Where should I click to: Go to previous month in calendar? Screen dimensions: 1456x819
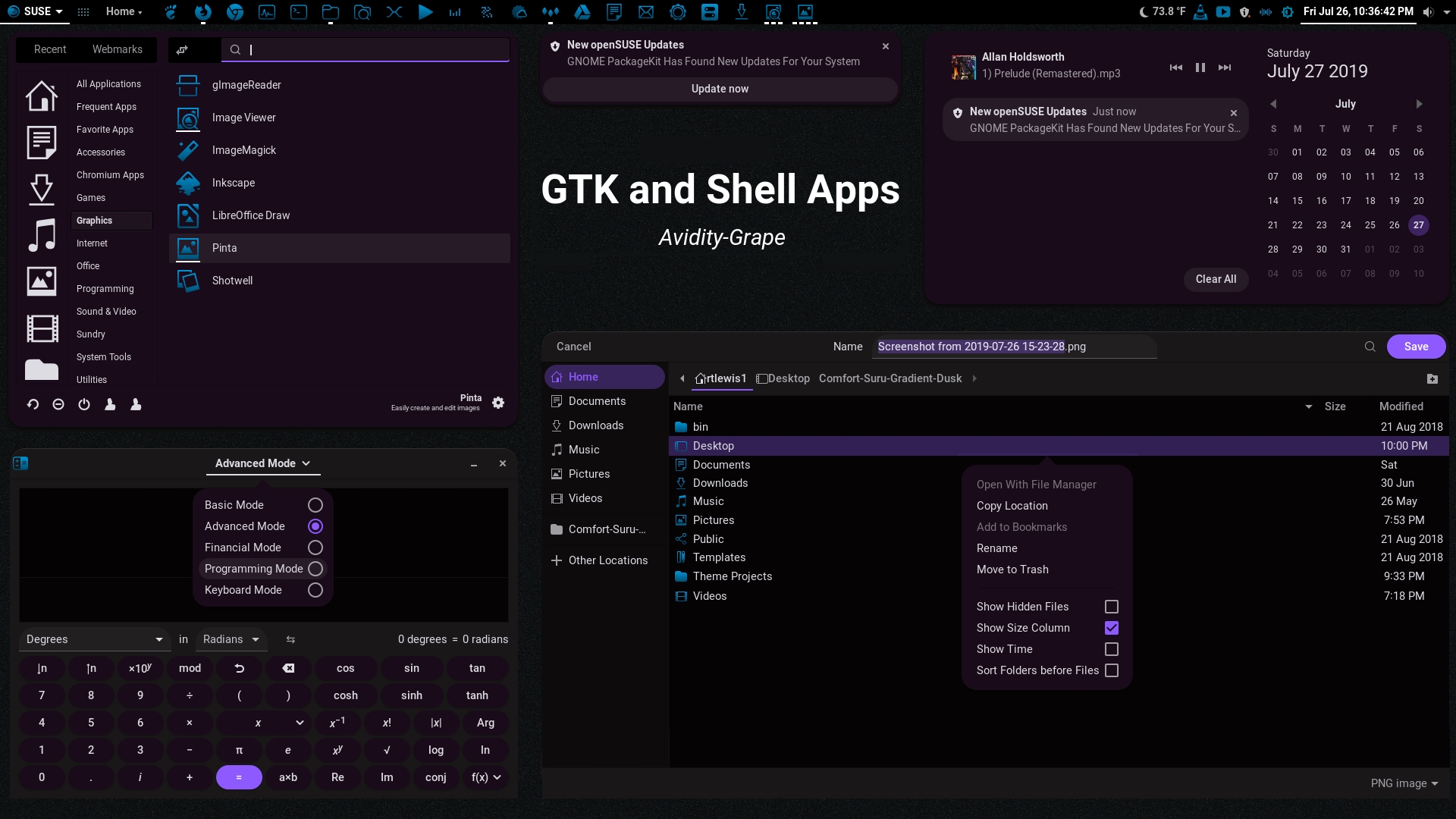click(1273, 104)
